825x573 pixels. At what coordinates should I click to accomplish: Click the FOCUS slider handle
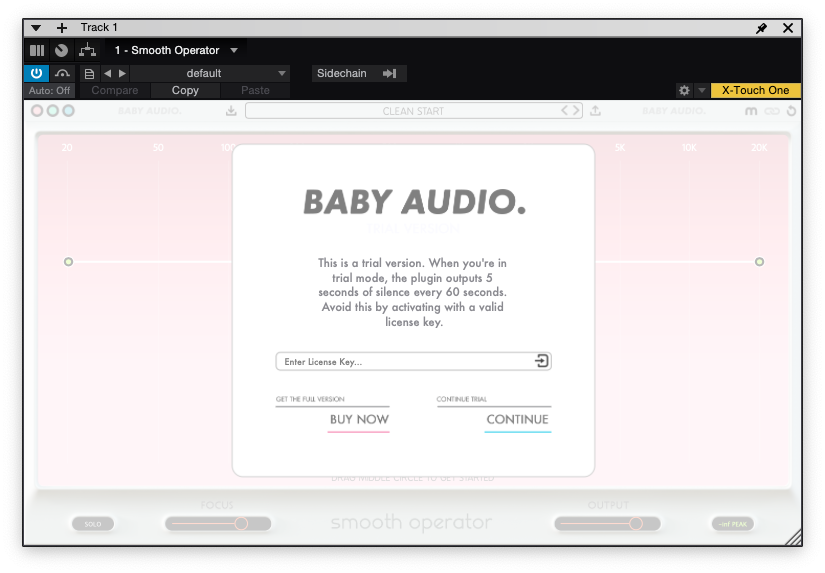pos(241,523)
